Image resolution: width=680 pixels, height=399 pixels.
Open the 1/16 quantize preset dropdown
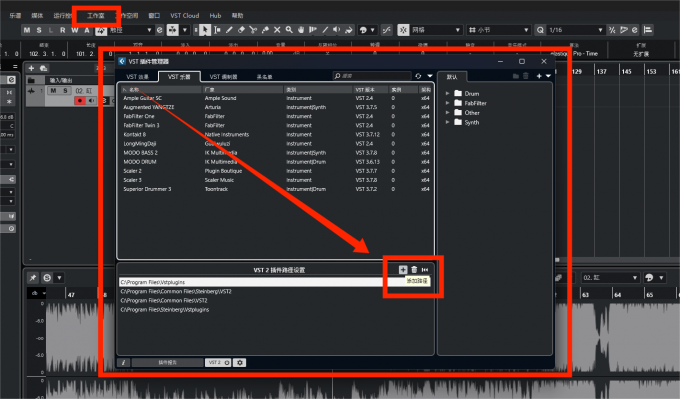click(x=575, y=30)
